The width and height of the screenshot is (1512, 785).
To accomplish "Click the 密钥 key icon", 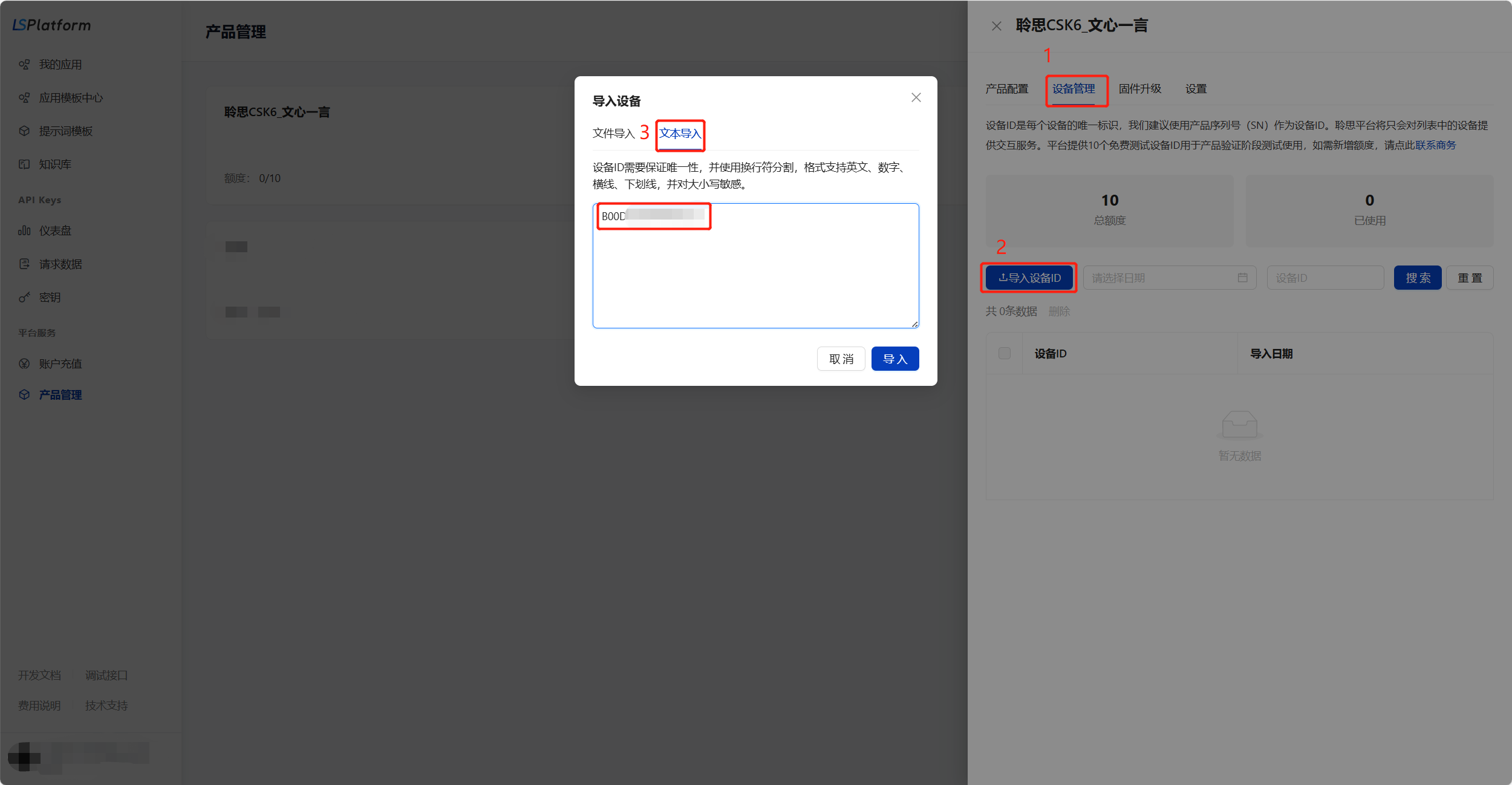I will click(24, 297).
